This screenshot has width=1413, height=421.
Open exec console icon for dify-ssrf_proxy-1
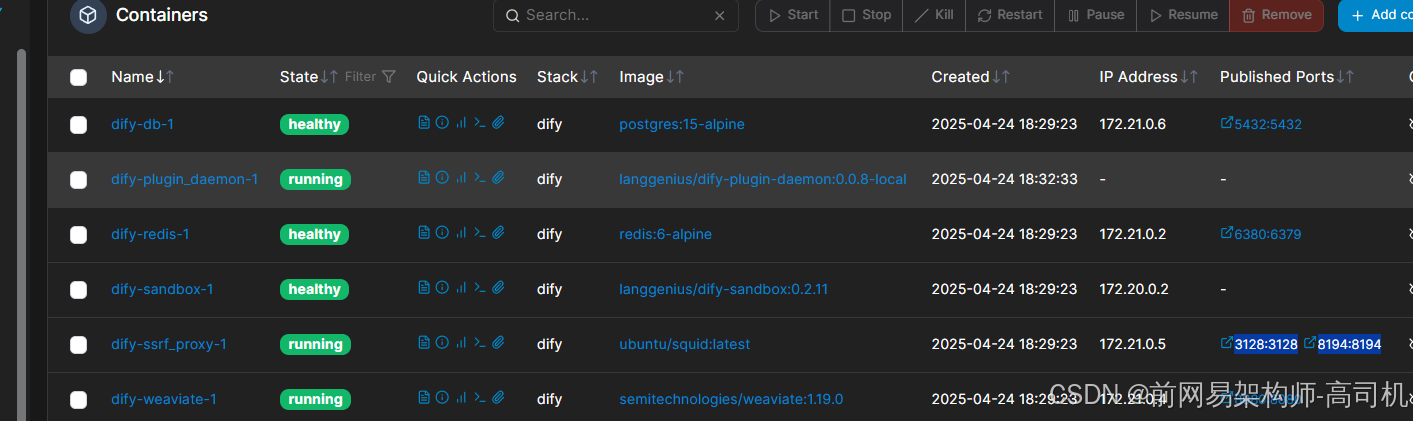(x=480, y=343)
